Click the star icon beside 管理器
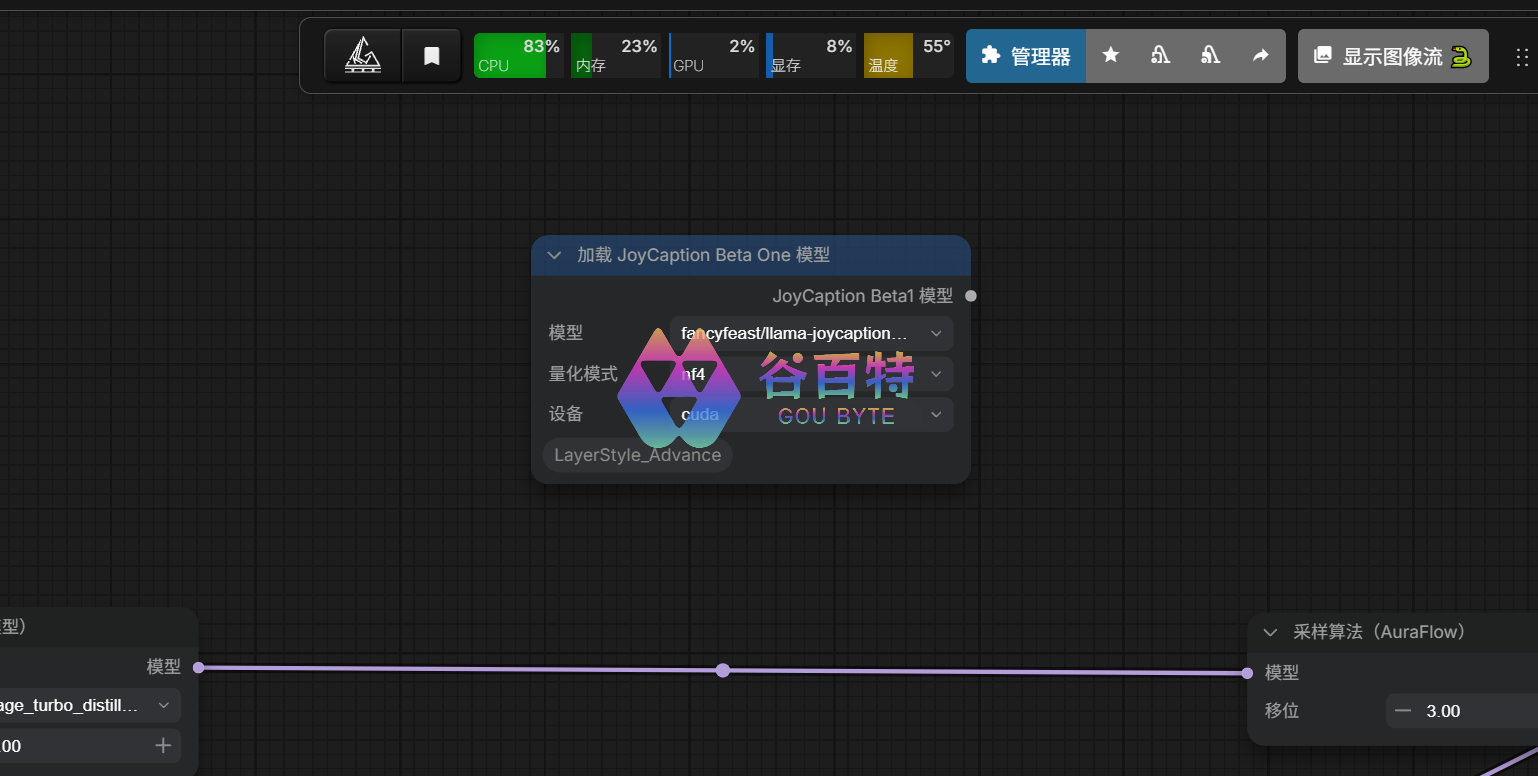Screen dimensions: 1538x776 click(1110, 56)
